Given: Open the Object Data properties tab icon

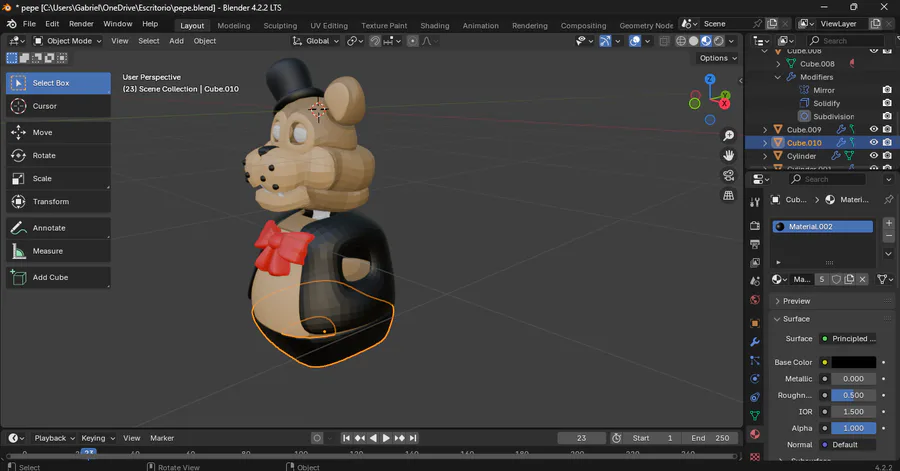Looking at the screenshot, I should click(x=755, y=415).
